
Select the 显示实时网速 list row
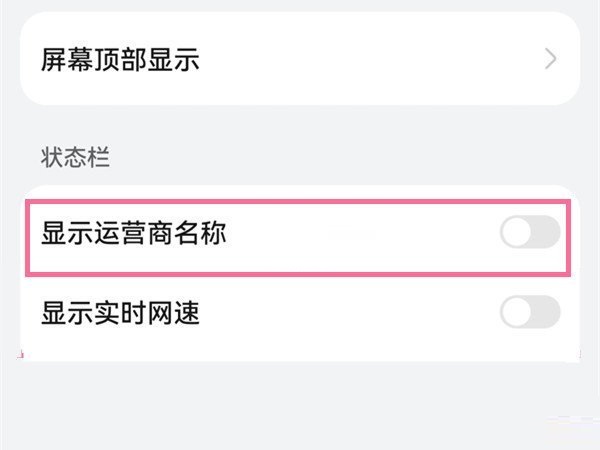[300, 313]
